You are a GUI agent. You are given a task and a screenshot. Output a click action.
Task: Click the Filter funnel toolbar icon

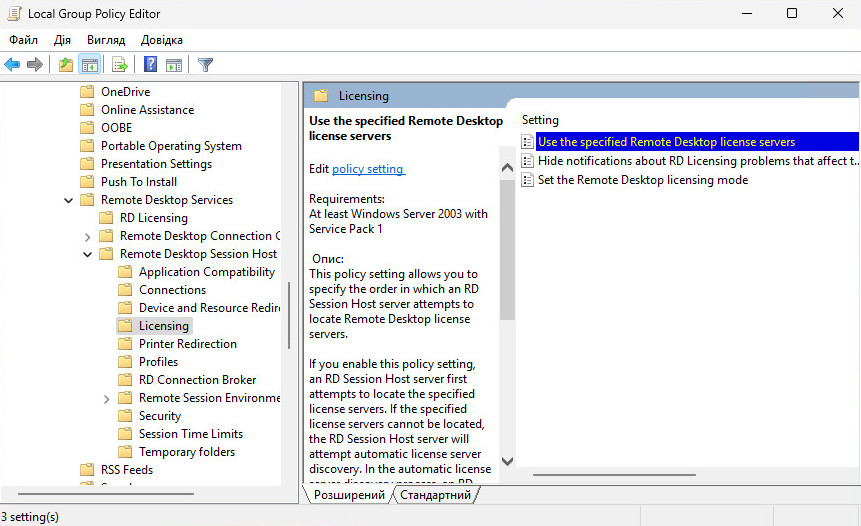coord(205,65)
